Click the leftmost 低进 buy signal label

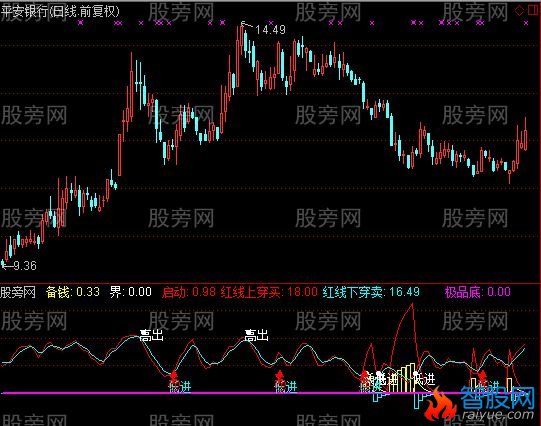180,387
